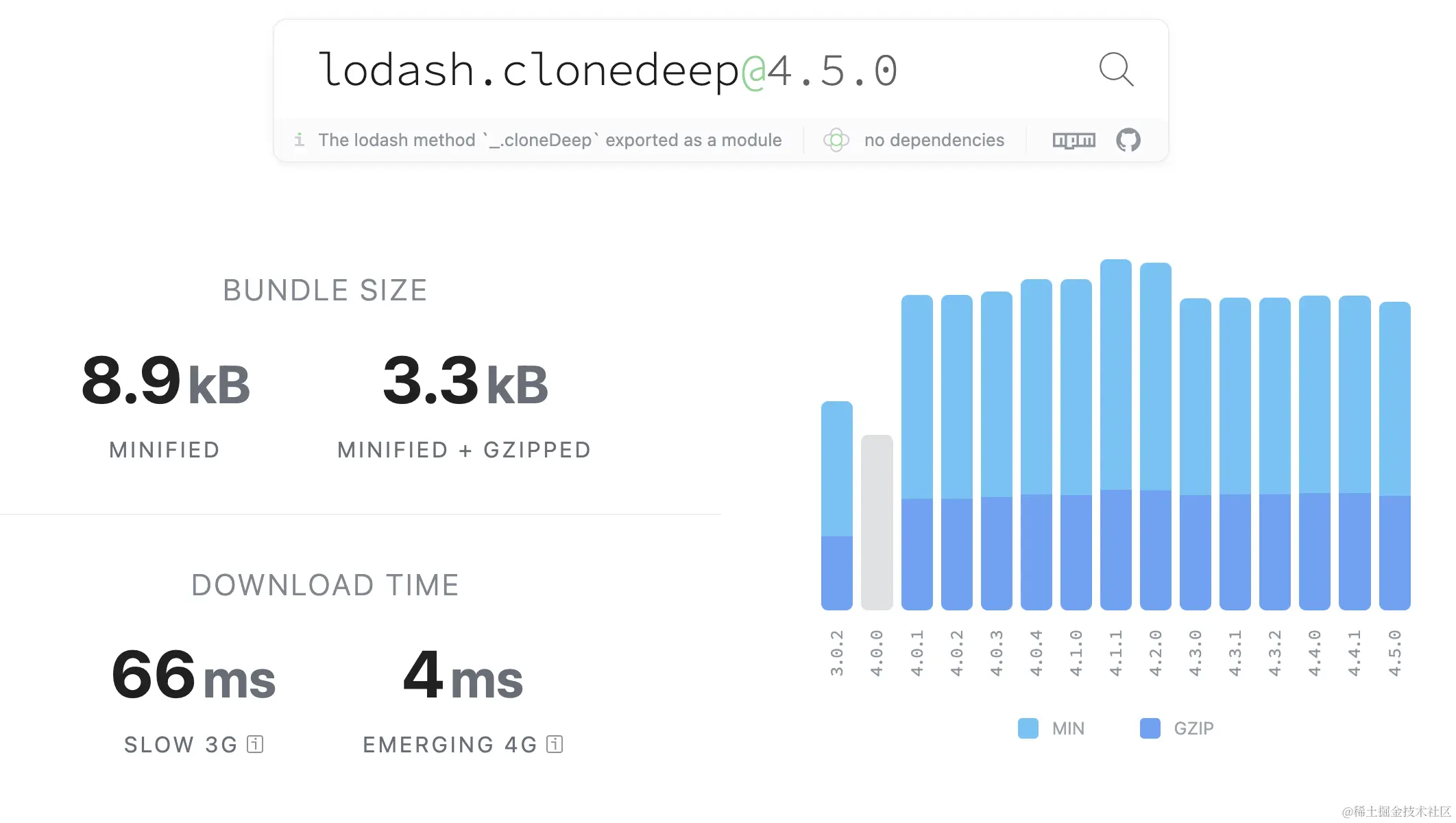Open the GitHub repository icon
This screenshot has width=1456, height=823.
point(1128,140)
